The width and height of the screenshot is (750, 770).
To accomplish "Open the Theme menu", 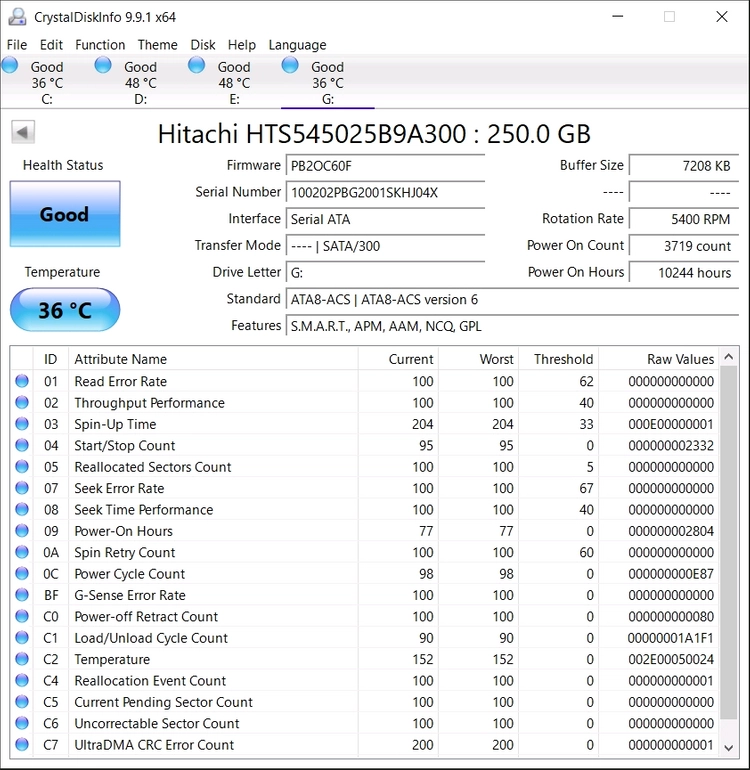I will tap(158, 45).
